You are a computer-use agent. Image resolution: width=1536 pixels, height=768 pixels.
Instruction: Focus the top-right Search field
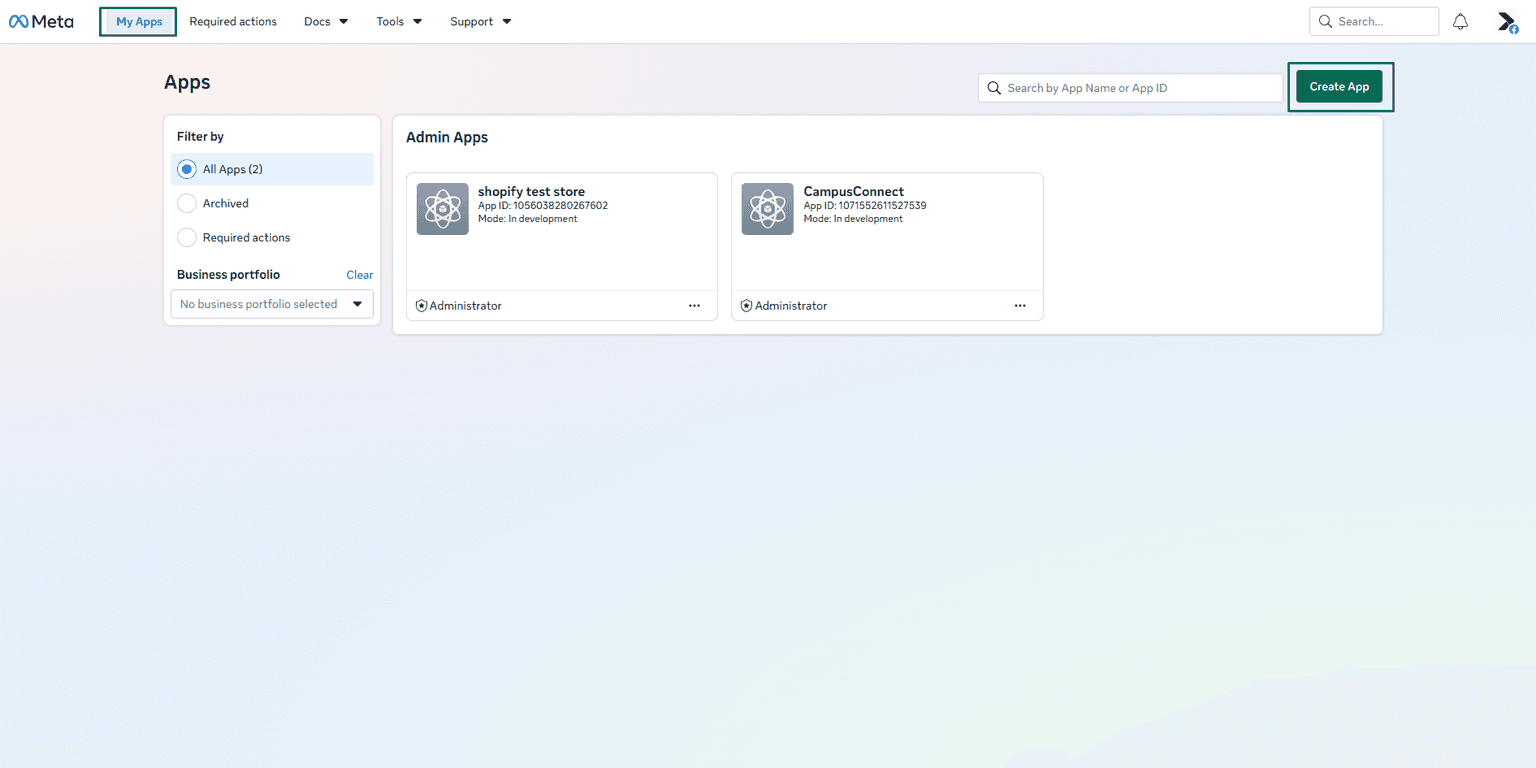(1374, 21)
